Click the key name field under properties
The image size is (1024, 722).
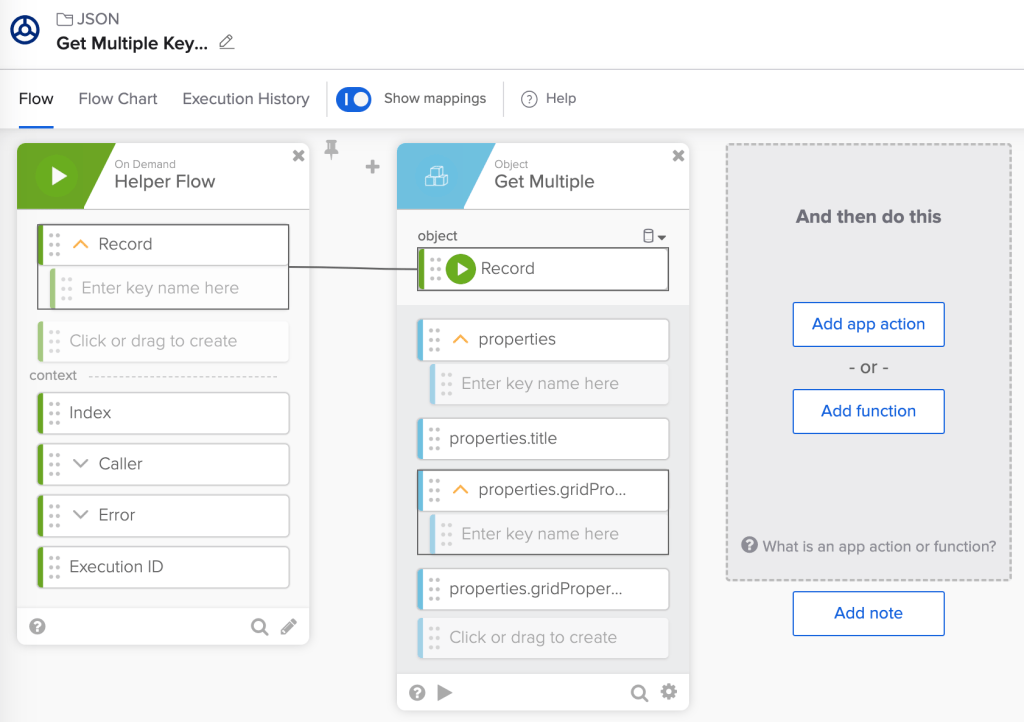pyautogui.click(x=540, y=384)
